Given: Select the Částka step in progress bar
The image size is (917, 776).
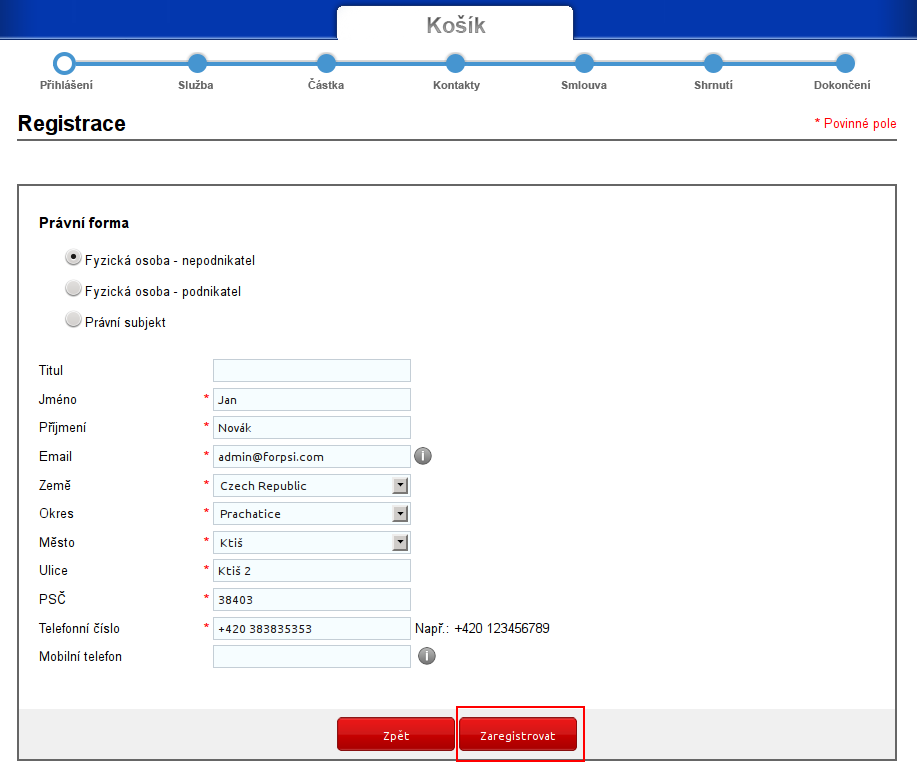Looking at the screenshot, I should [x=326, y=63].
